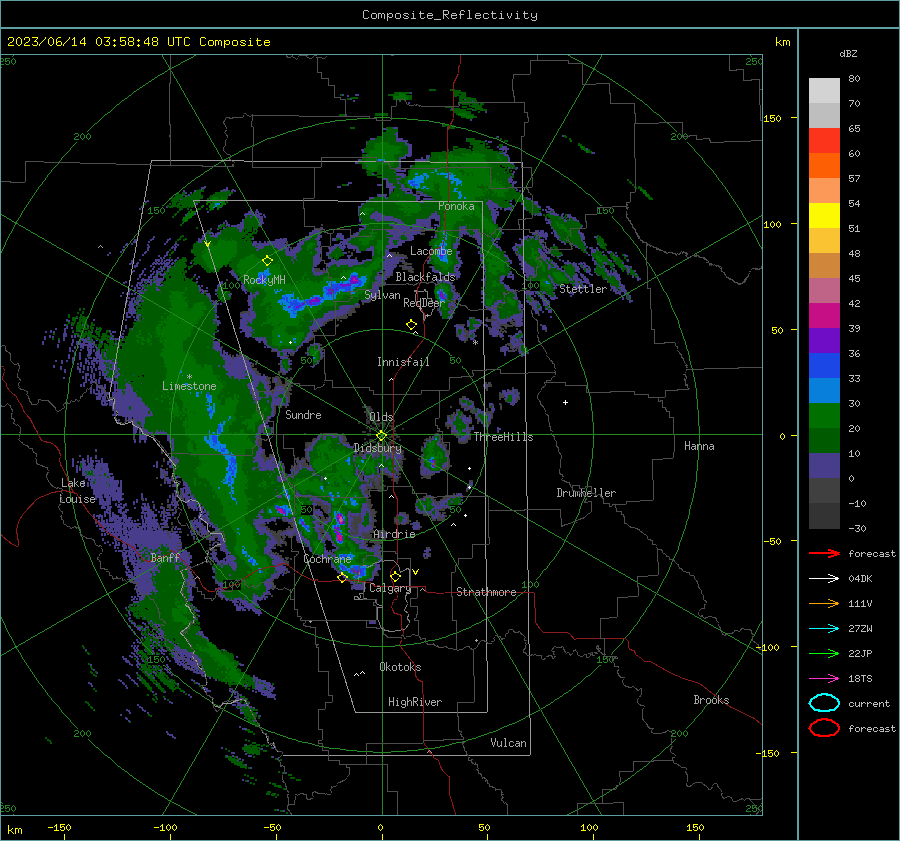Click the red forecast arrow in legend
The height and width of the screenshot is (841, 900).
(x=824, y=553)
